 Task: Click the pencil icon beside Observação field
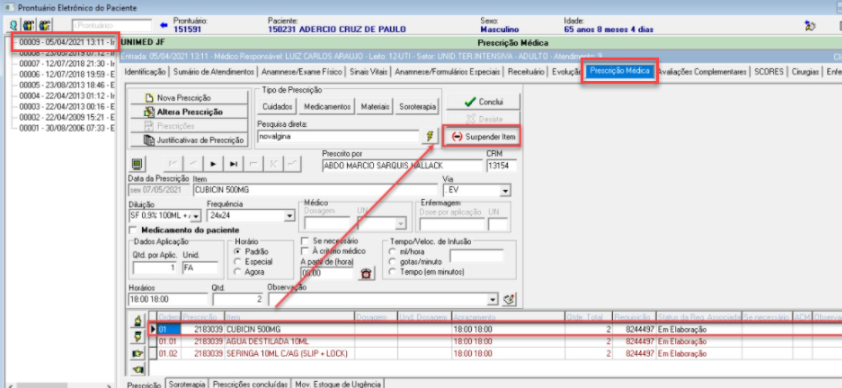coord(510,299)
